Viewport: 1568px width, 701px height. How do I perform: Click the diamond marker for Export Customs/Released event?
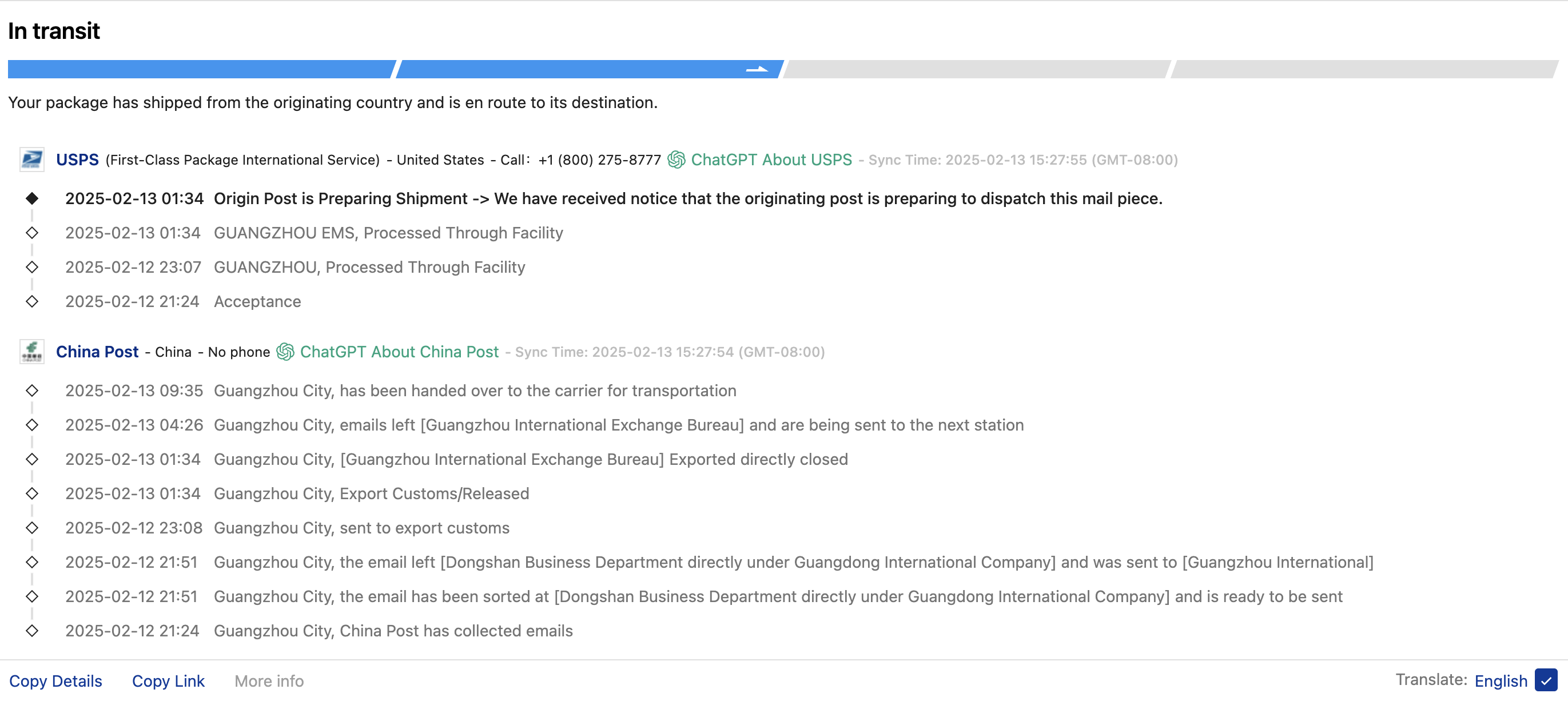point(32,493)
